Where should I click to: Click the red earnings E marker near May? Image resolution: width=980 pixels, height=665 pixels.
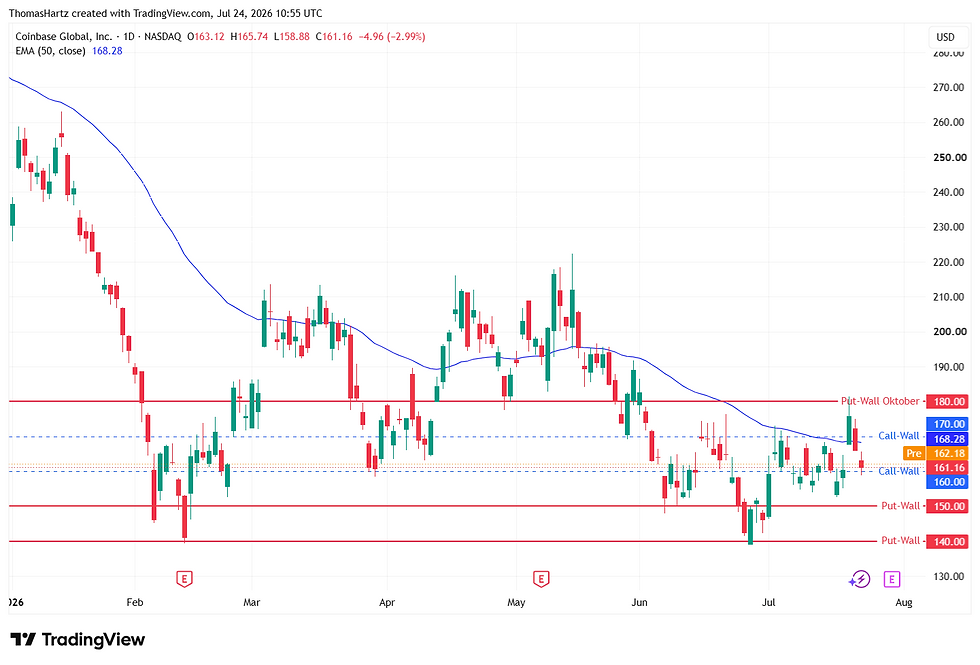coord(541,579)
